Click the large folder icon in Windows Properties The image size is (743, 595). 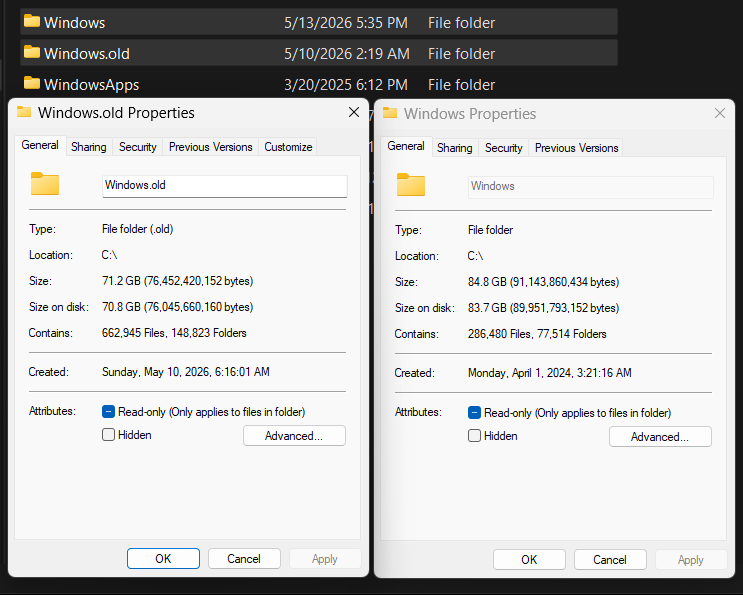tap(411, 185)
